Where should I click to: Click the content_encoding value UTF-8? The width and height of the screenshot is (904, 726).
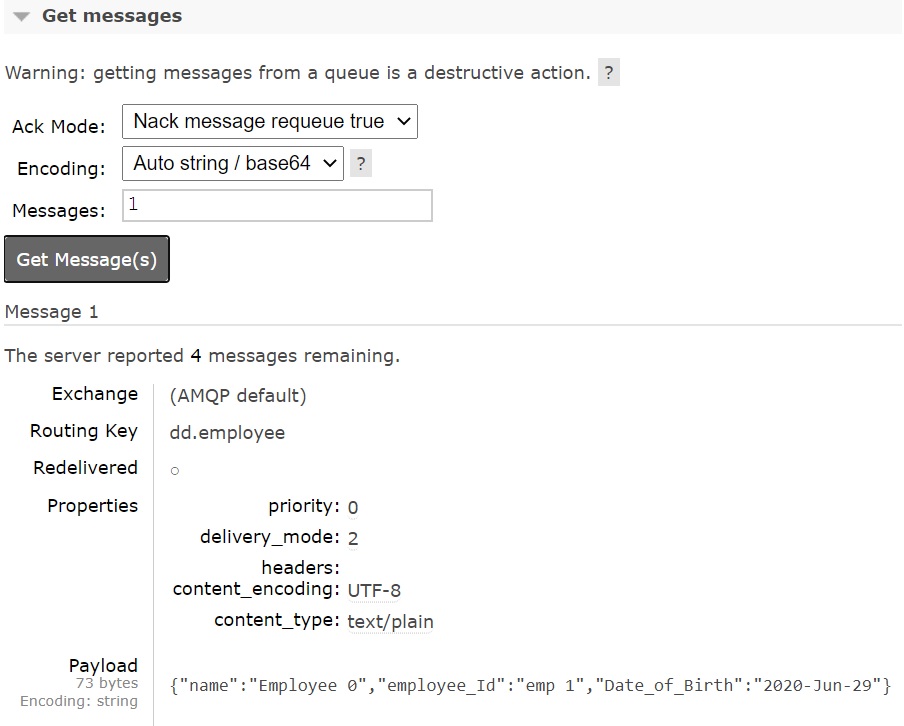[374, 590]
